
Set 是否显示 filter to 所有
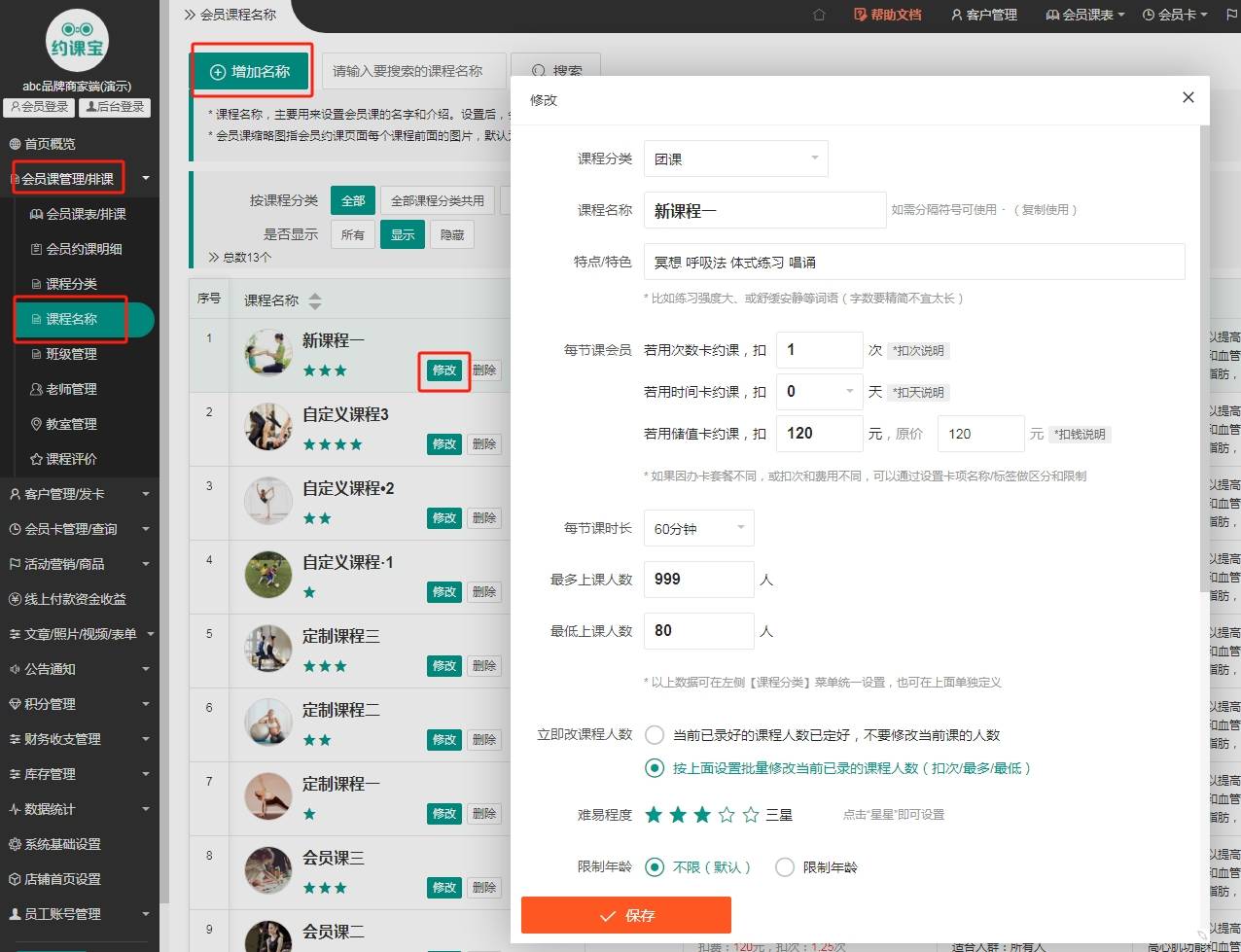point(353,234)
